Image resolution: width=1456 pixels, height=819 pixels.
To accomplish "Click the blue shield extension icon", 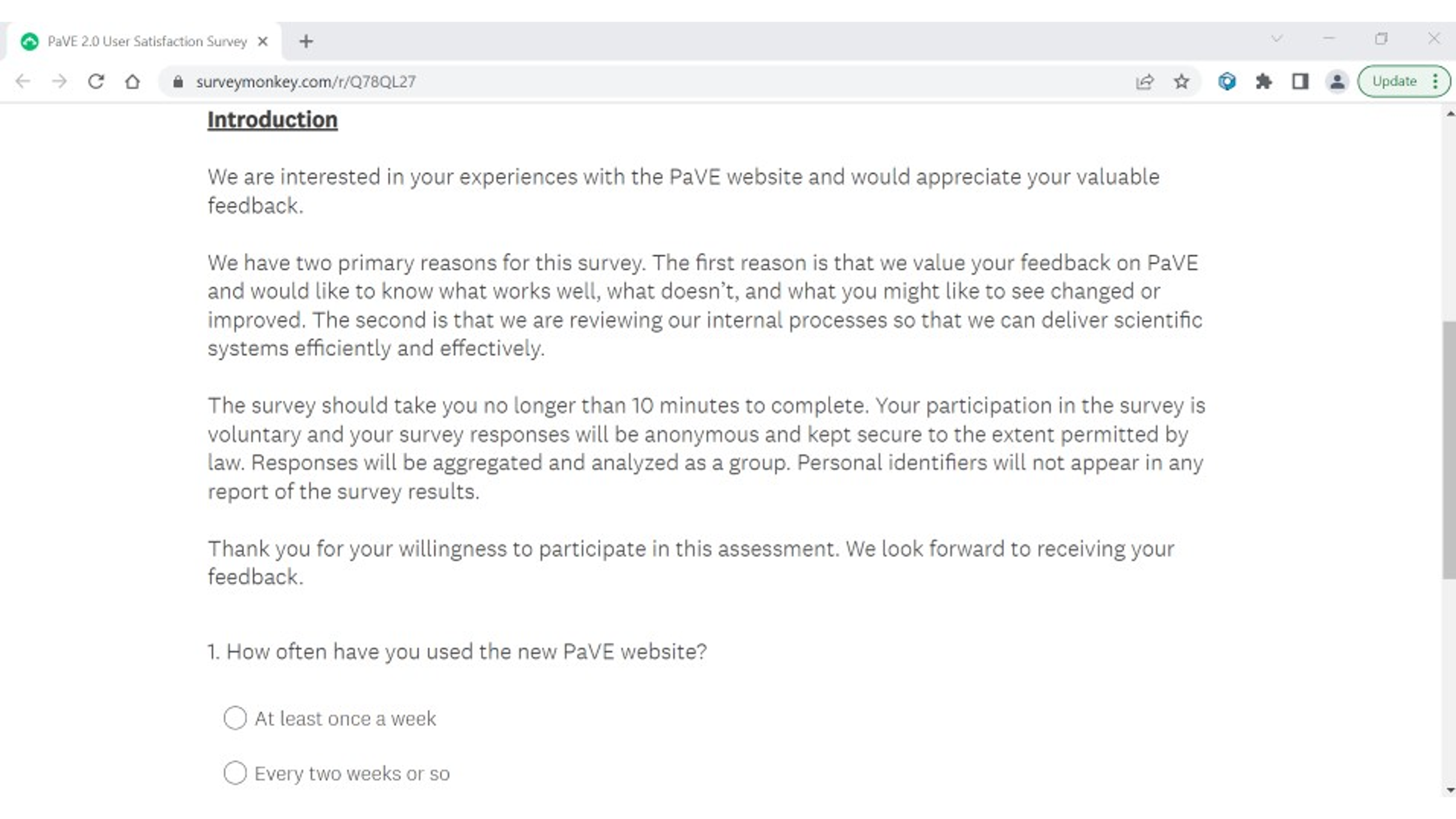I will click(x=1227, y=82).
